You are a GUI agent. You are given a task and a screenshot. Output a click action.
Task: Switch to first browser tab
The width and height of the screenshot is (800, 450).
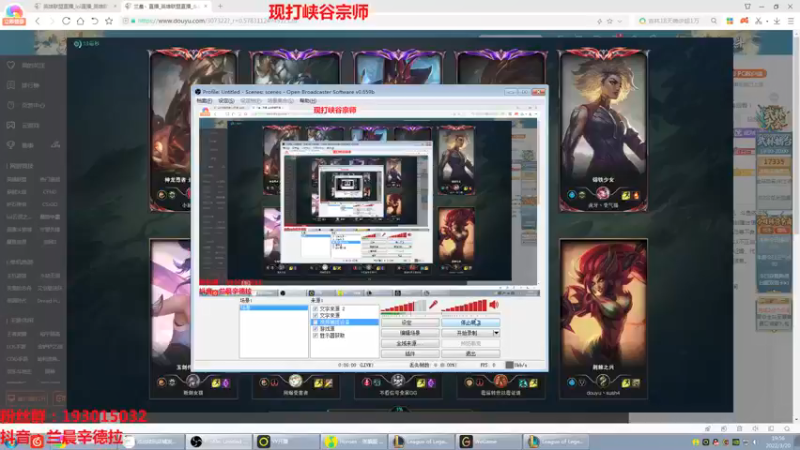click(x=74, y=6)
